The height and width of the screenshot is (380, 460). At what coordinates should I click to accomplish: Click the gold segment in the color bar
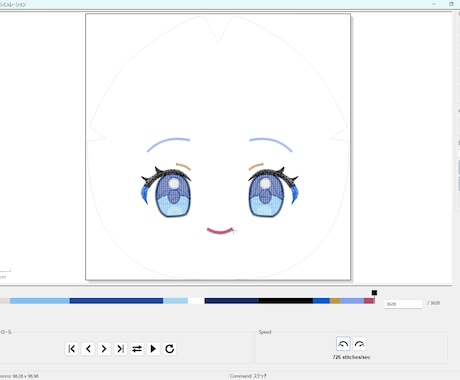point(335,301)
